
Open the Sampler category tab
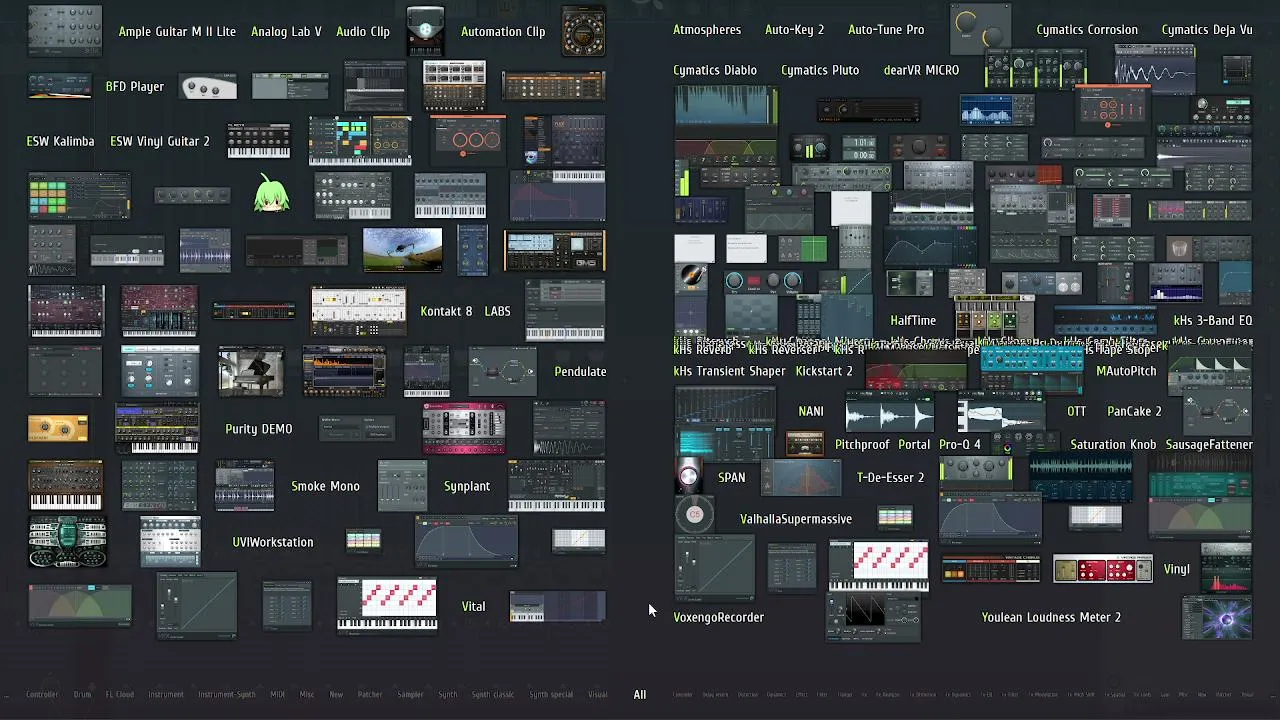410,694
